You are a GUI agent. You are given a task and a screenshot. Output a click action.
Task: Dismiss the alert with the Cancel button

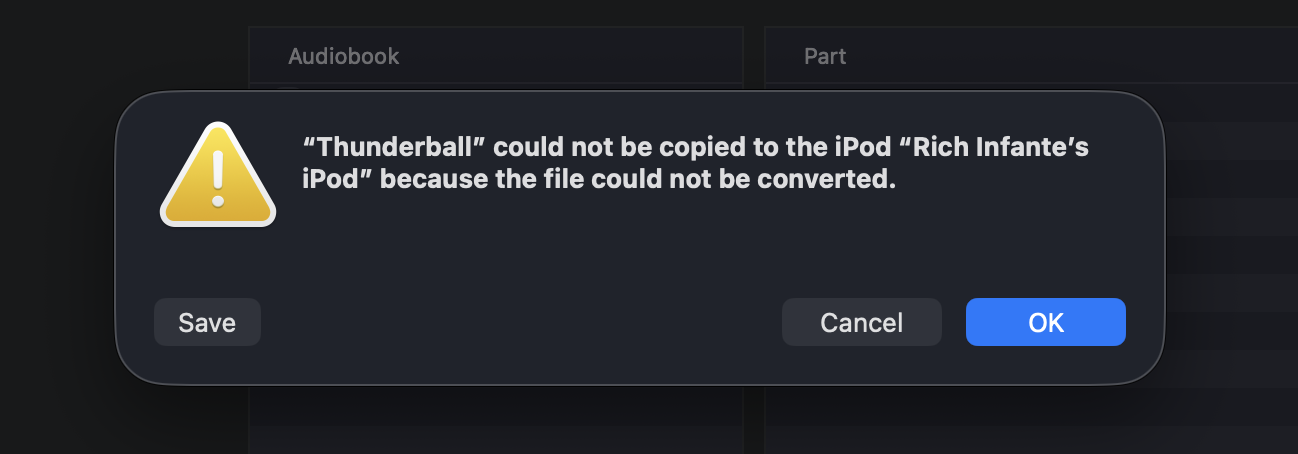pos(861,322)
